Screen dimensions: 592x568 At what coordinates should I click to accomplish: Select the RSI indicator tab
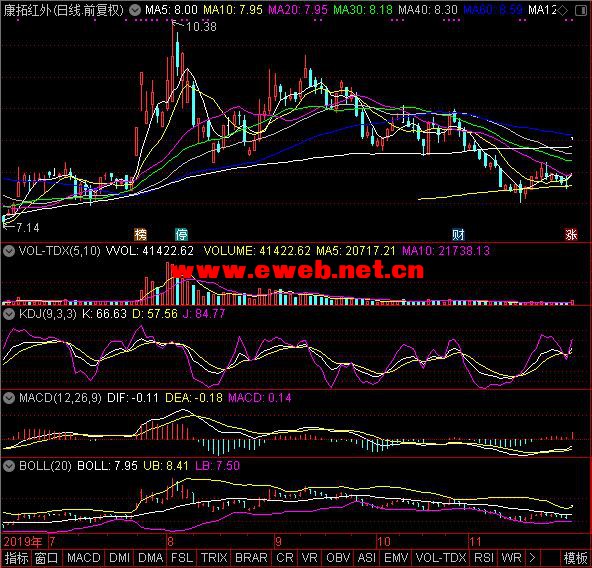[x=484, y=558]
